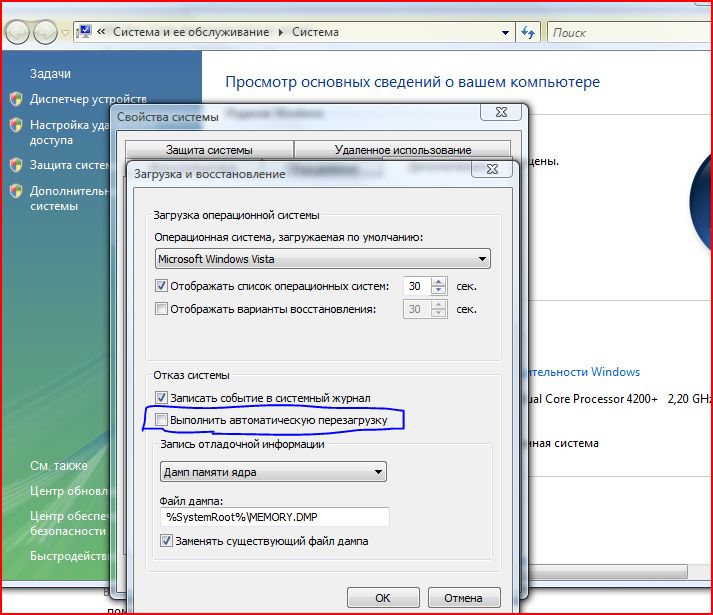713x615 pixels.
Task: Toggle Заменять существующий файл дампа checkbox
Action: coord(167,541)
